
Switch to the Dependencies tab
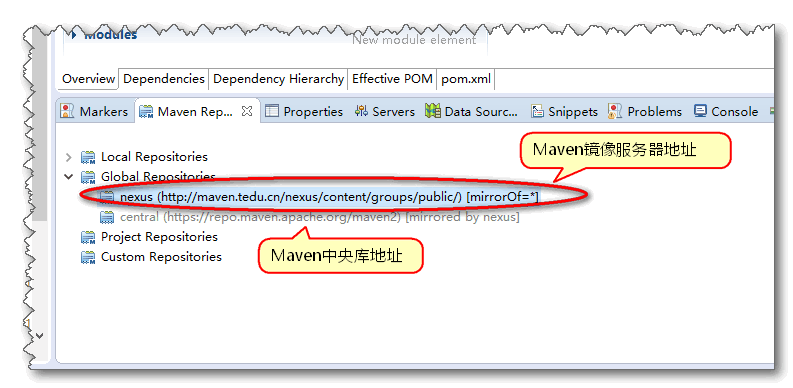164,79
